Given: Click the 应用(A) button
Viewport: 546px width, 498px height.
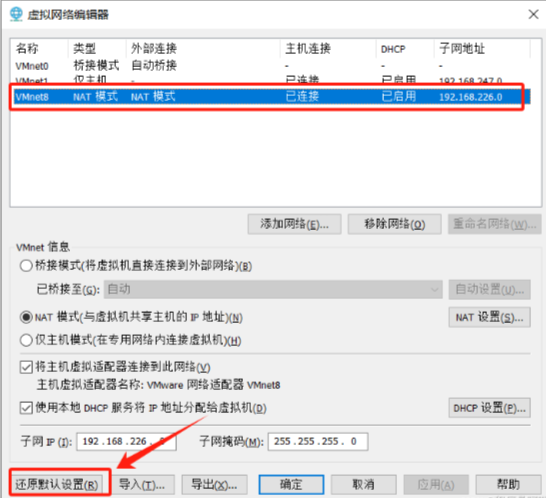Looking at the screenshot, I should (436, 484).
